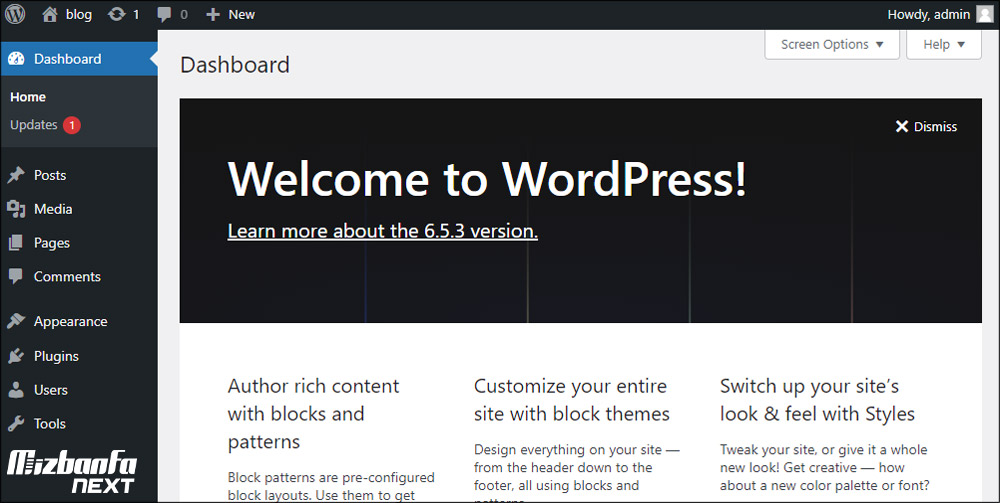The height and width of the screenshot is (503, 1000).
Task: Click the top bar updates count 1
Action: pyautogui.click(x=136, y=15)
